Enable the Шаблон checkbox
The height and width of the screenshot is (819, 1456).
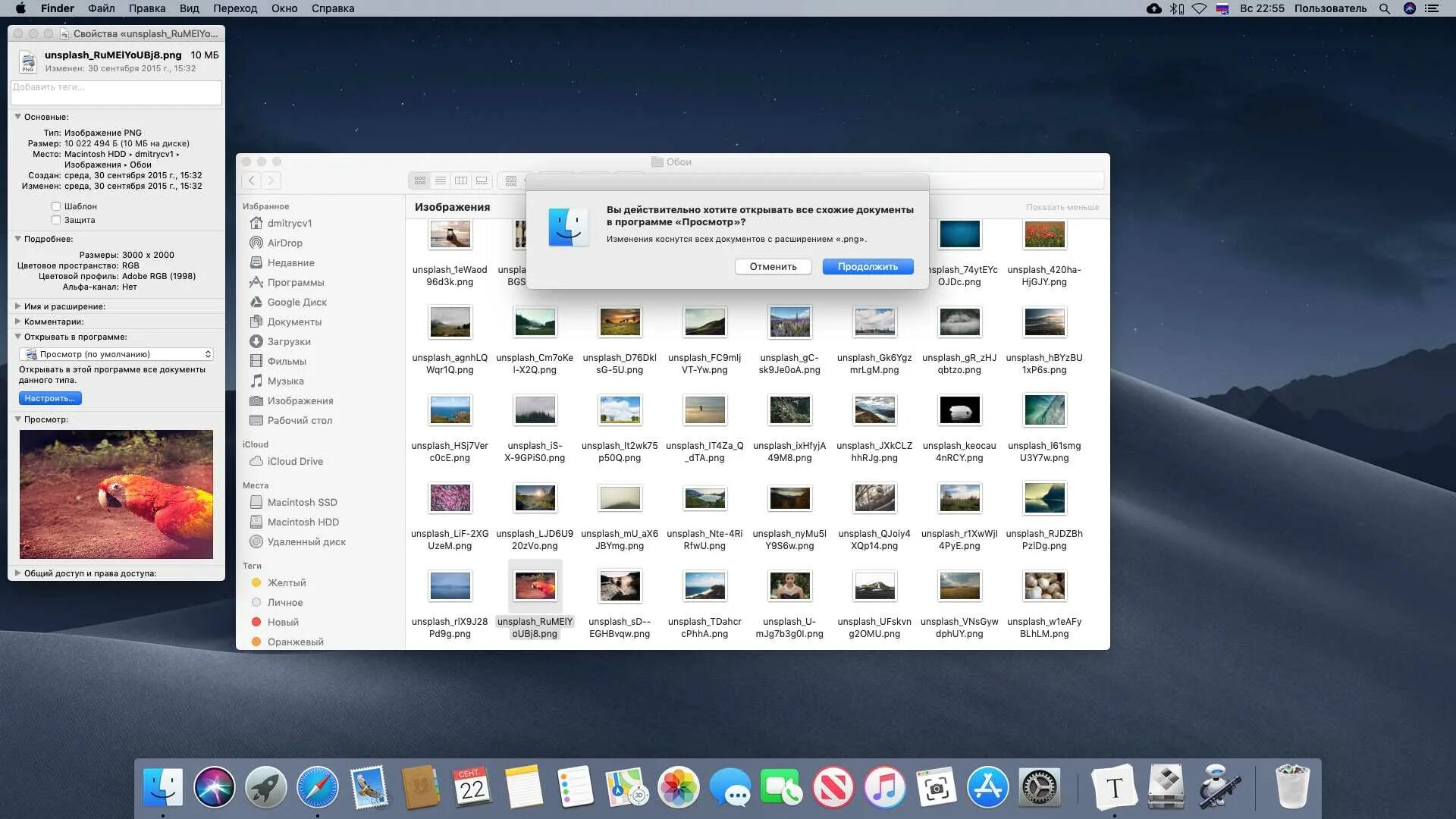56,206
